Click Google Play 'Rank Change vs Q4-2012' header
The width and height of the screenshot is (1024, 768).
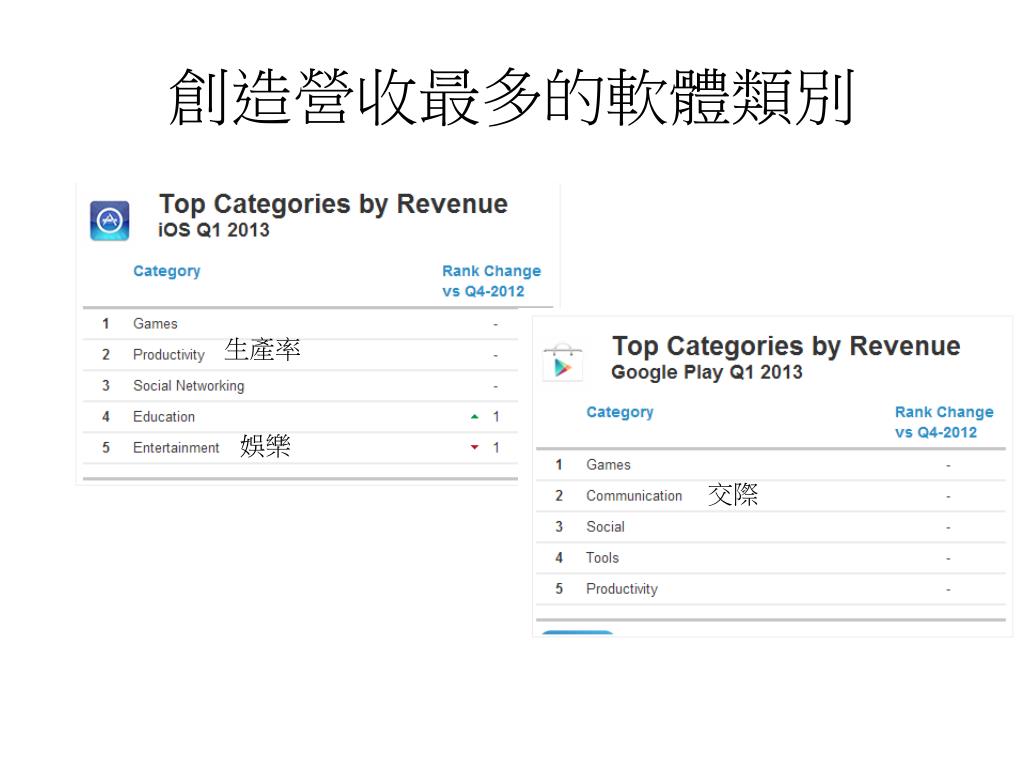[x=944, y=422]
